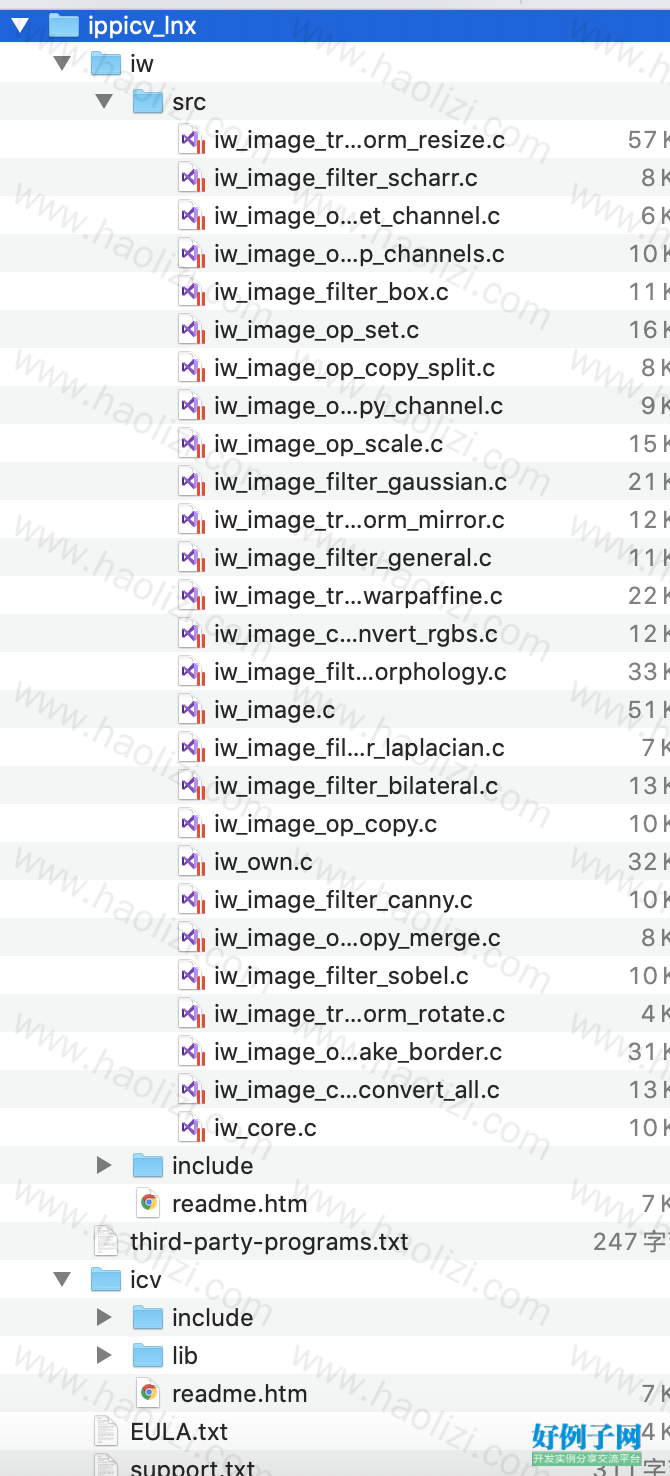Image resolution: width=670 pixels, height=1476 pixels.
Task: Click the file icon of iw_image_filter_scharr.c
Action: coord(192,178)
